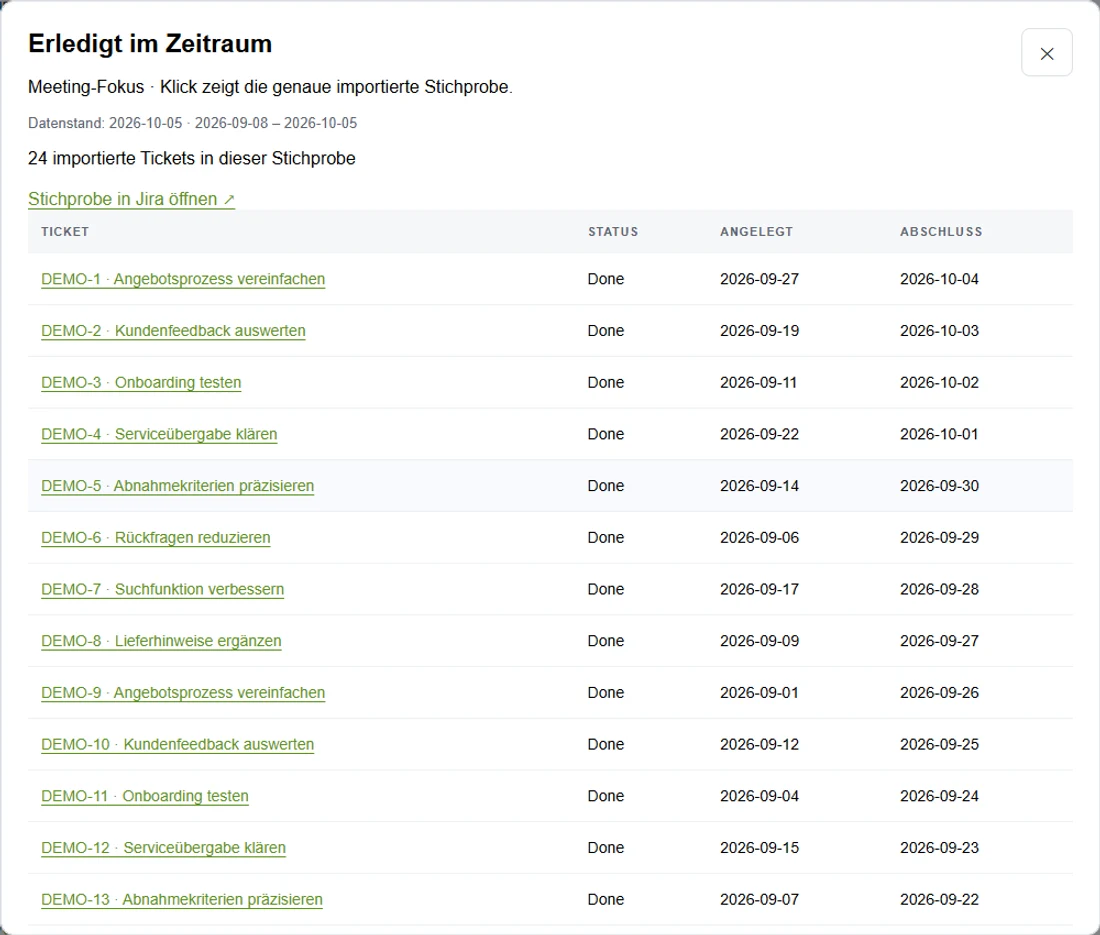Click the Erledigt im Zeitraum heading
The width and height of the screenshot is (1100, 935).
[150, 43]
